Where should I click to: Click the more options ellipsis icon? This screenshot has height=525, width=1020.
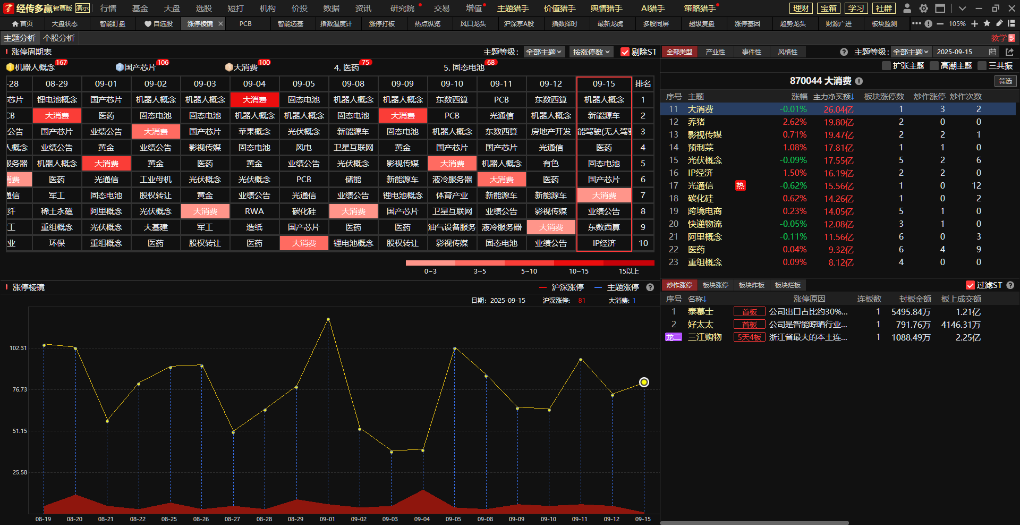pyautogui.click(x=917, y=23)
